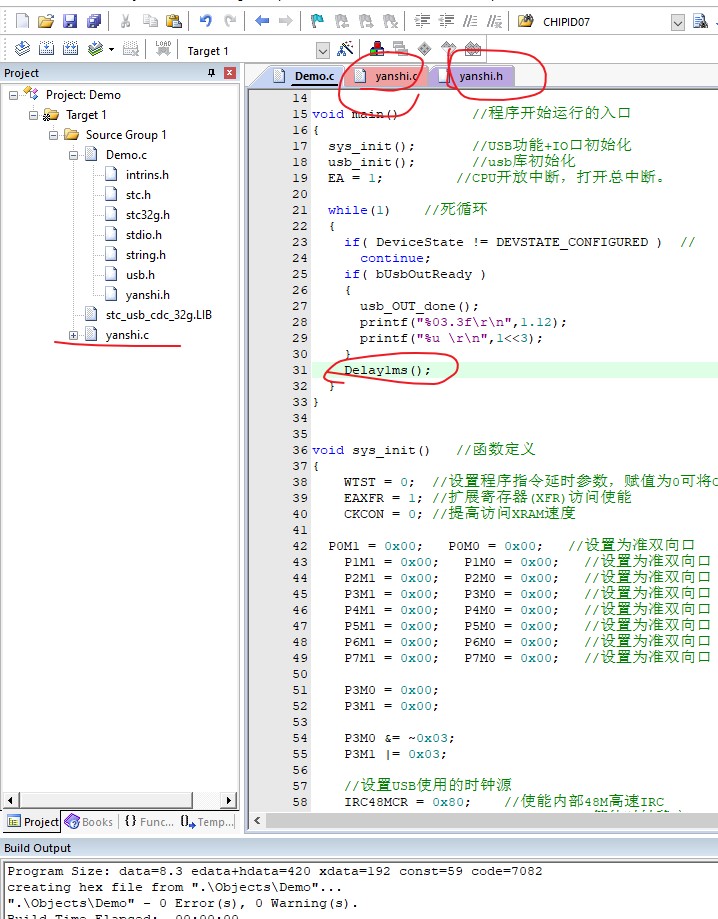
Task: Select intrins.h in the project tree
Action: click(147, 175)
